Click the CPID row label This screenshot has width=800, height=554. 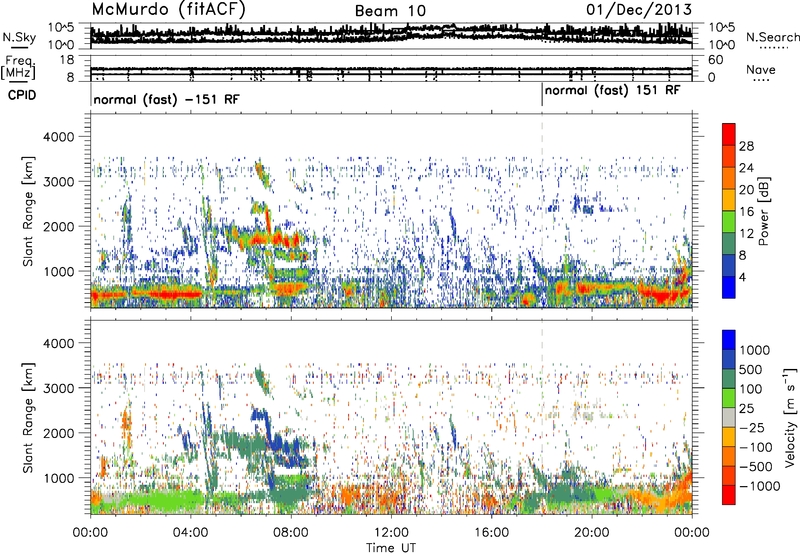click(22, 95)
